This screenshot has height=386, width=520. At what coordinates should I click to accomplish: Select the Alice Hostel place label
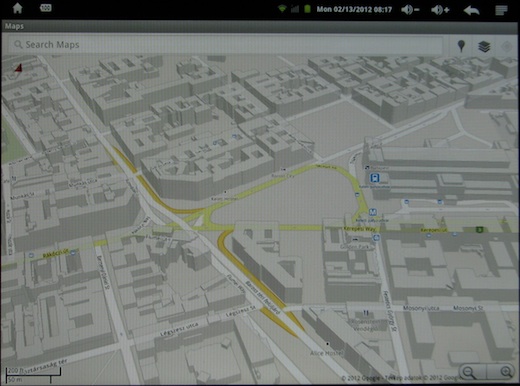[x=326, y=353]
